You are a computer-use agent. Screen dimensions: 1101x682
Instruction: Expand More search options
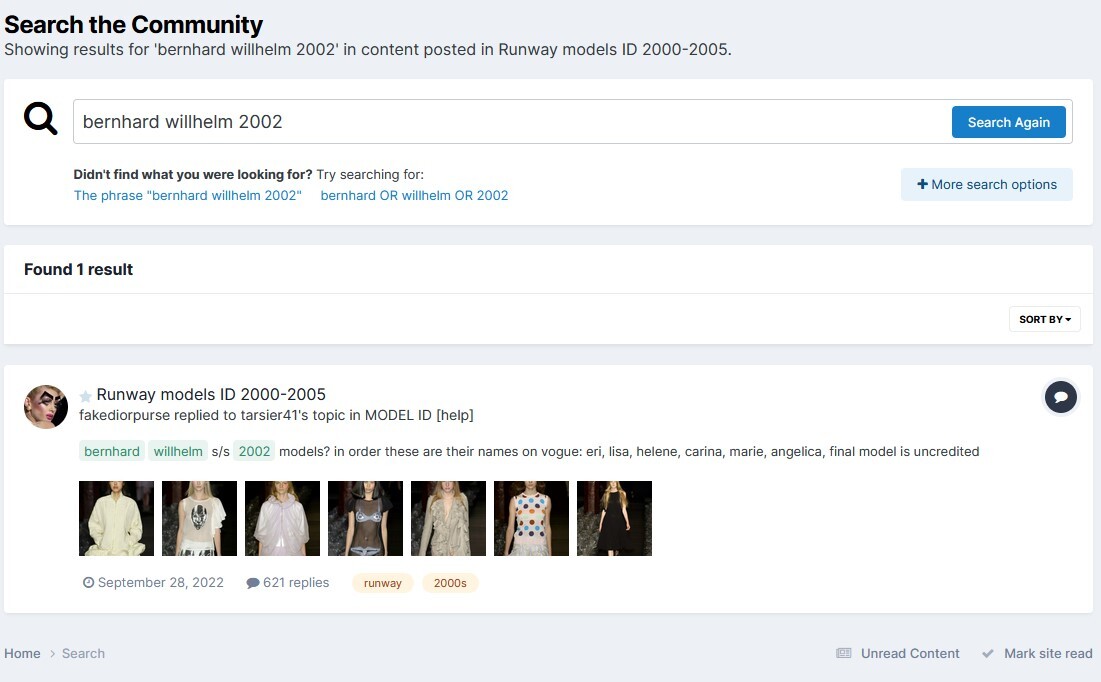986,184
